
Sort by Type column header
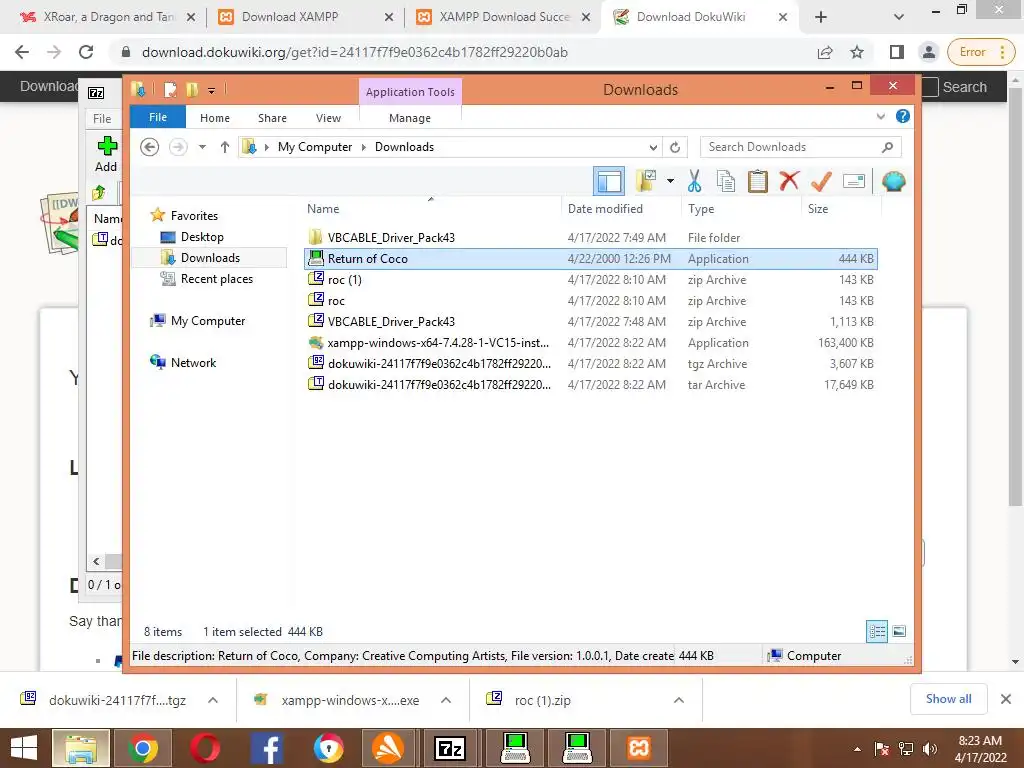(741, 208)
